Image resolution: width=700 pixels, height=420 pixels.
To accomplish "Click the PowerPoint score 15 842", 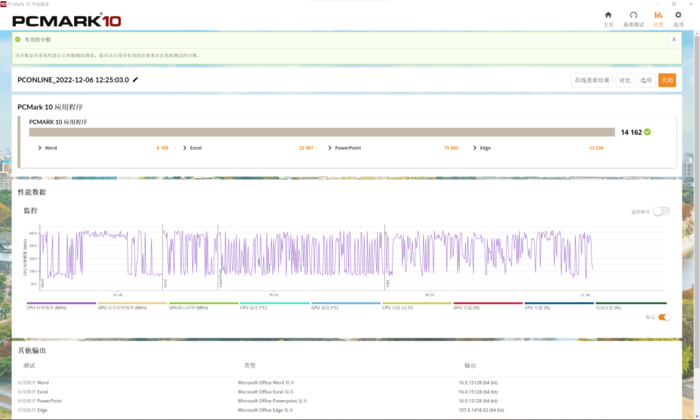I will [x=451, y=148].
